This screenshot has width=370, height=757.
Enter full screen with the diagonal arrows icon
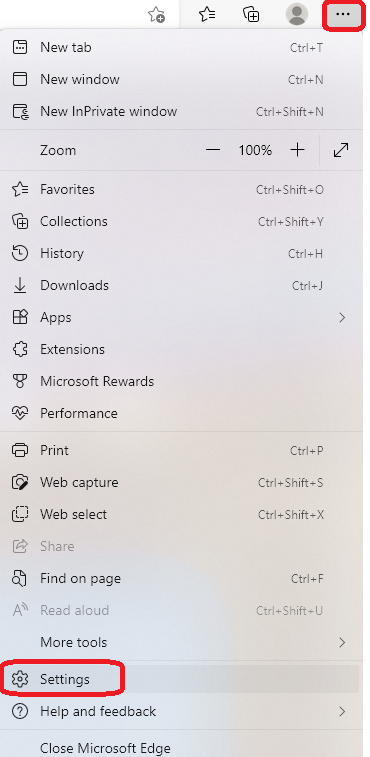click(x=341, y=150)
